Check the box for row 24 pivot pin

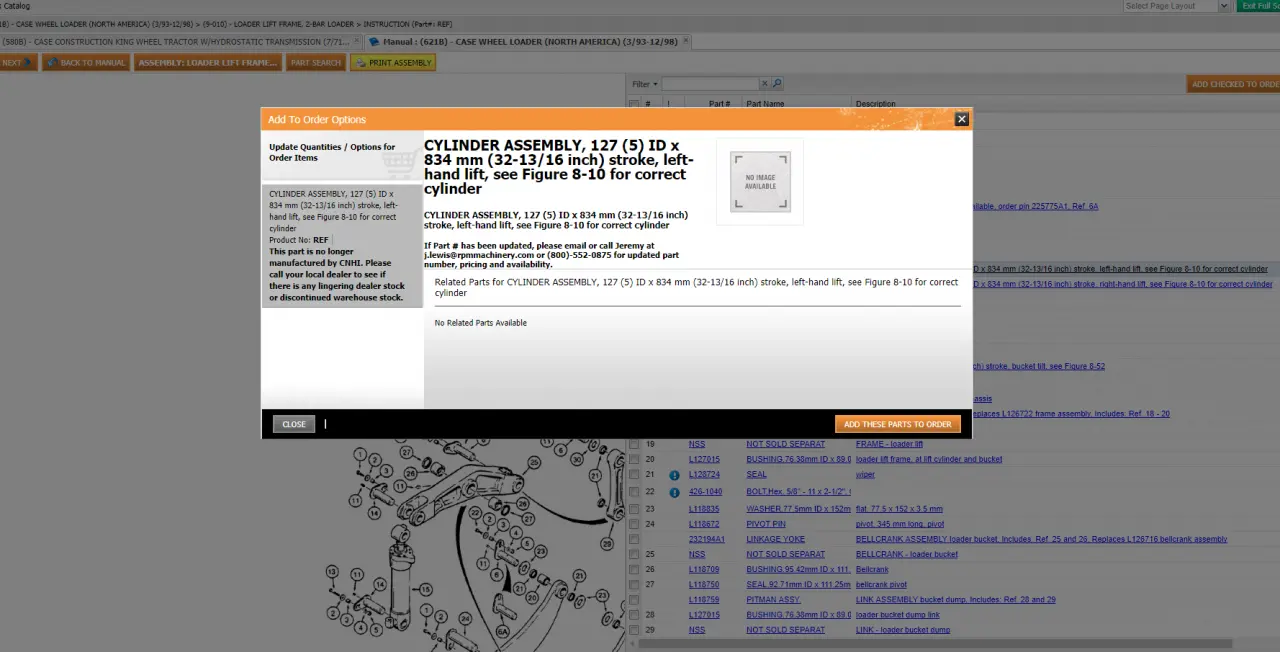pos(634,524)
